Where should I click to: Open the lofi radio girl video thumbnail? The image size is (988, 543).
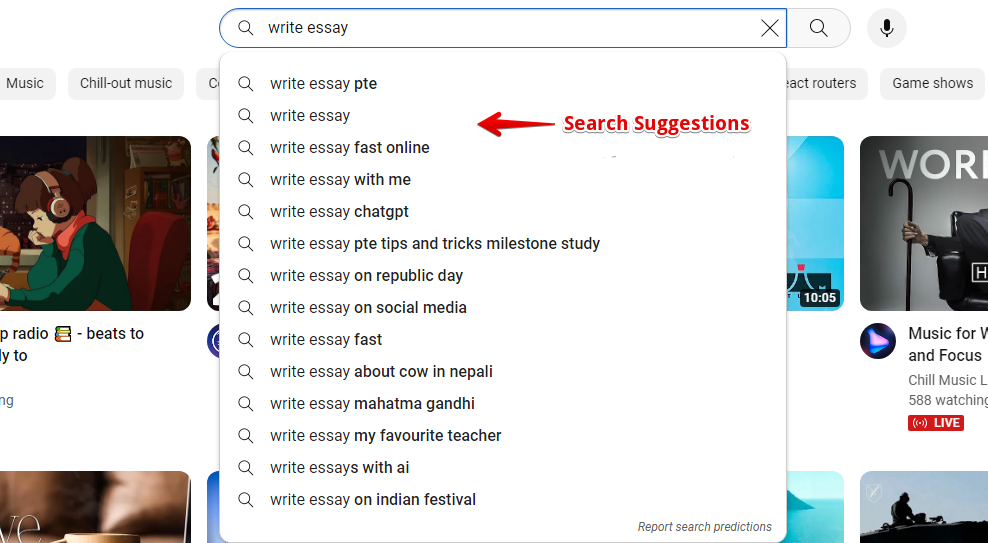(95, 223)
